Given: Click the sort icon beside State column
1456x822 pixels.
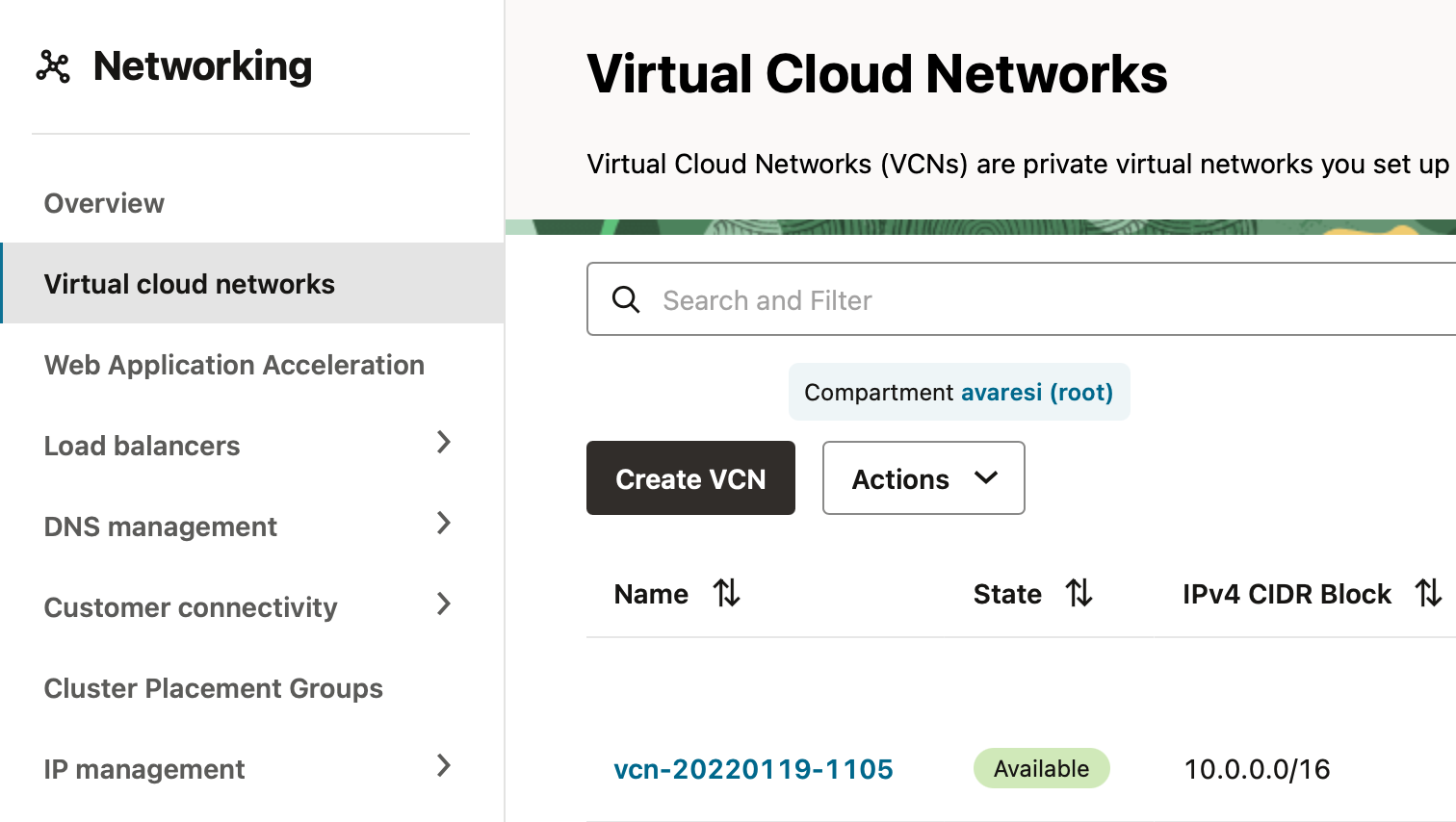Looking at the screenshot, I should (x=1079, y=594).
